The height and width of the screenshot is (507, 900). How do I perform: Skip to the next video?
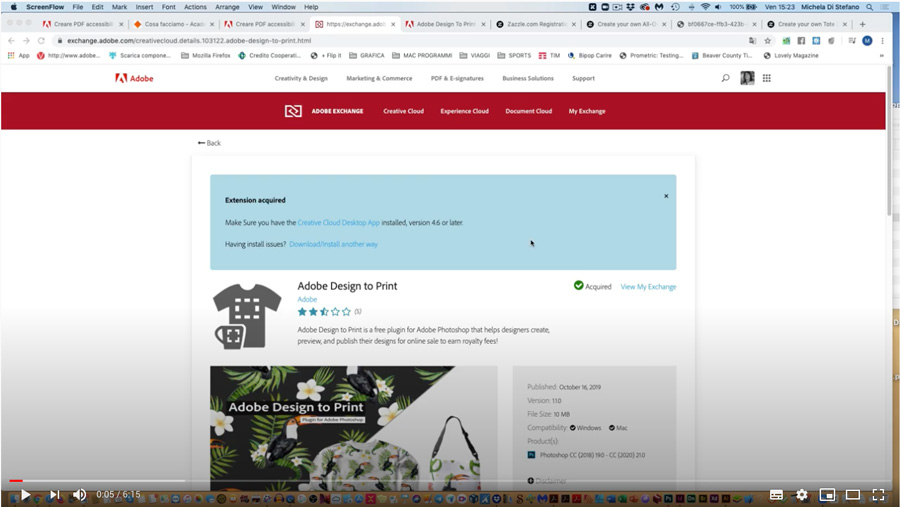(55, 494)
